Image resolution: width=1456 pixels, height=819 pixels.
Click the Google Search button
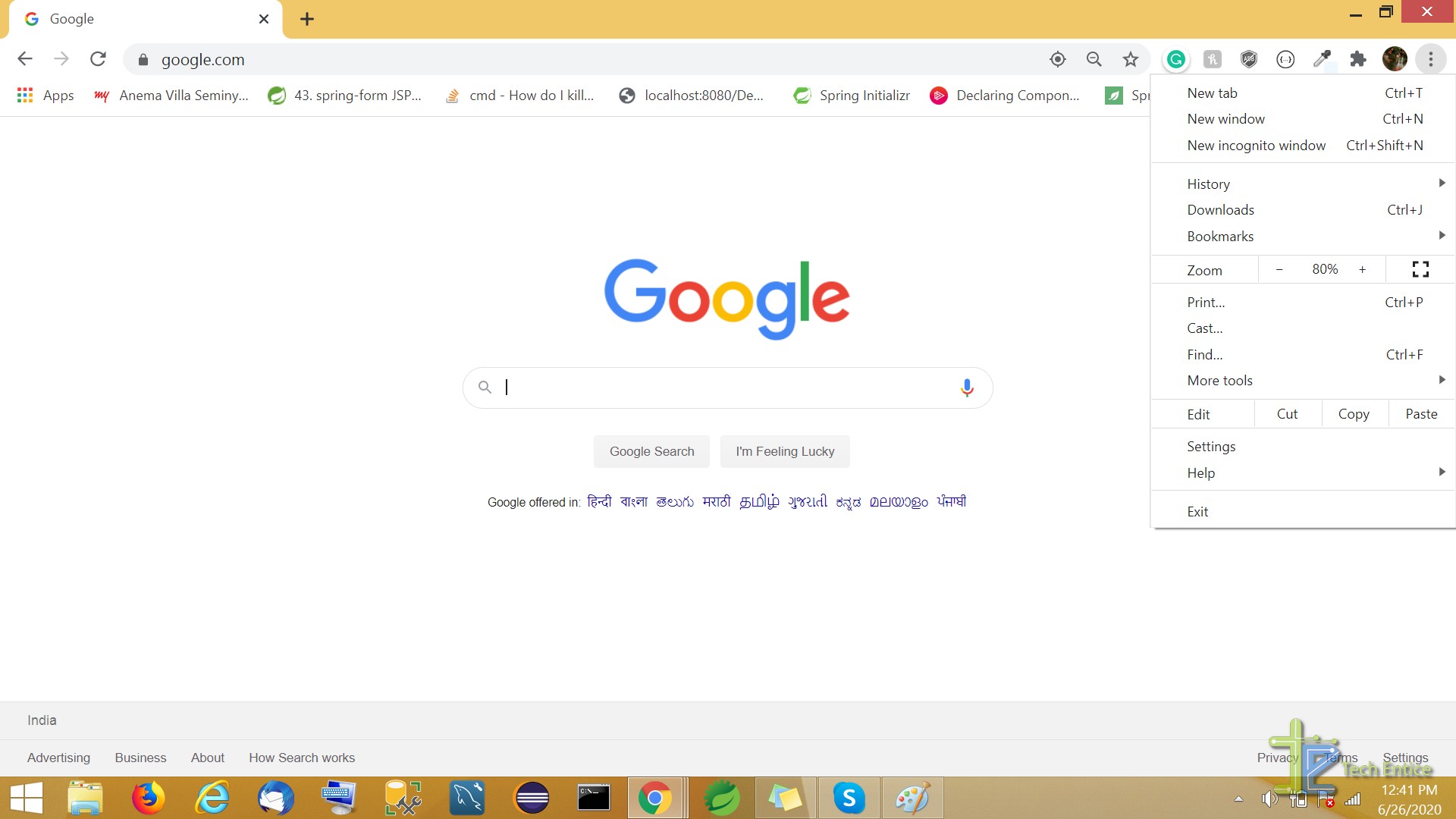pos(651,451)
